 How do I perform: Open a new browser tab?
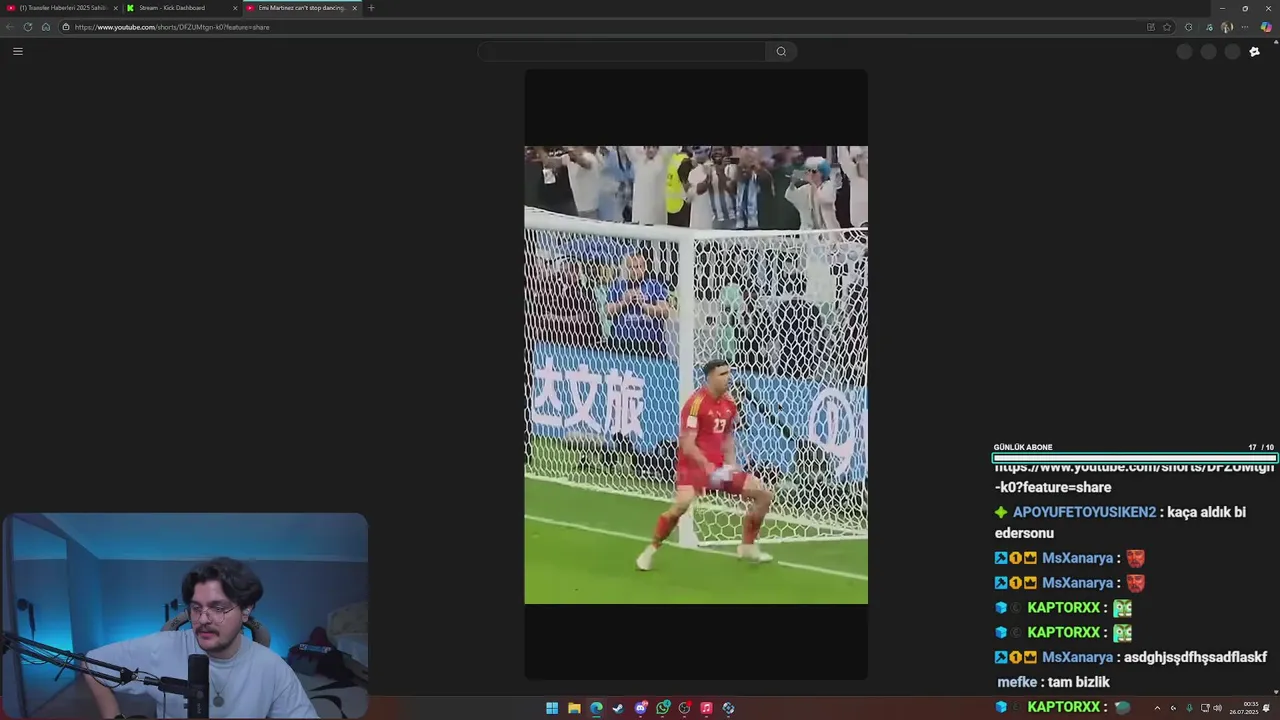pos(371,8)
